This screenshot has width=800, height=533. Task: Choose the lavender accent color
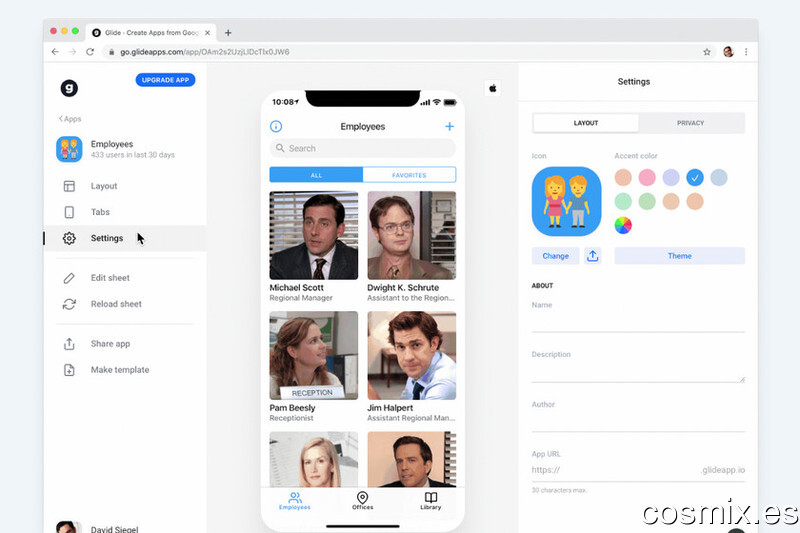tap(671, 177)
